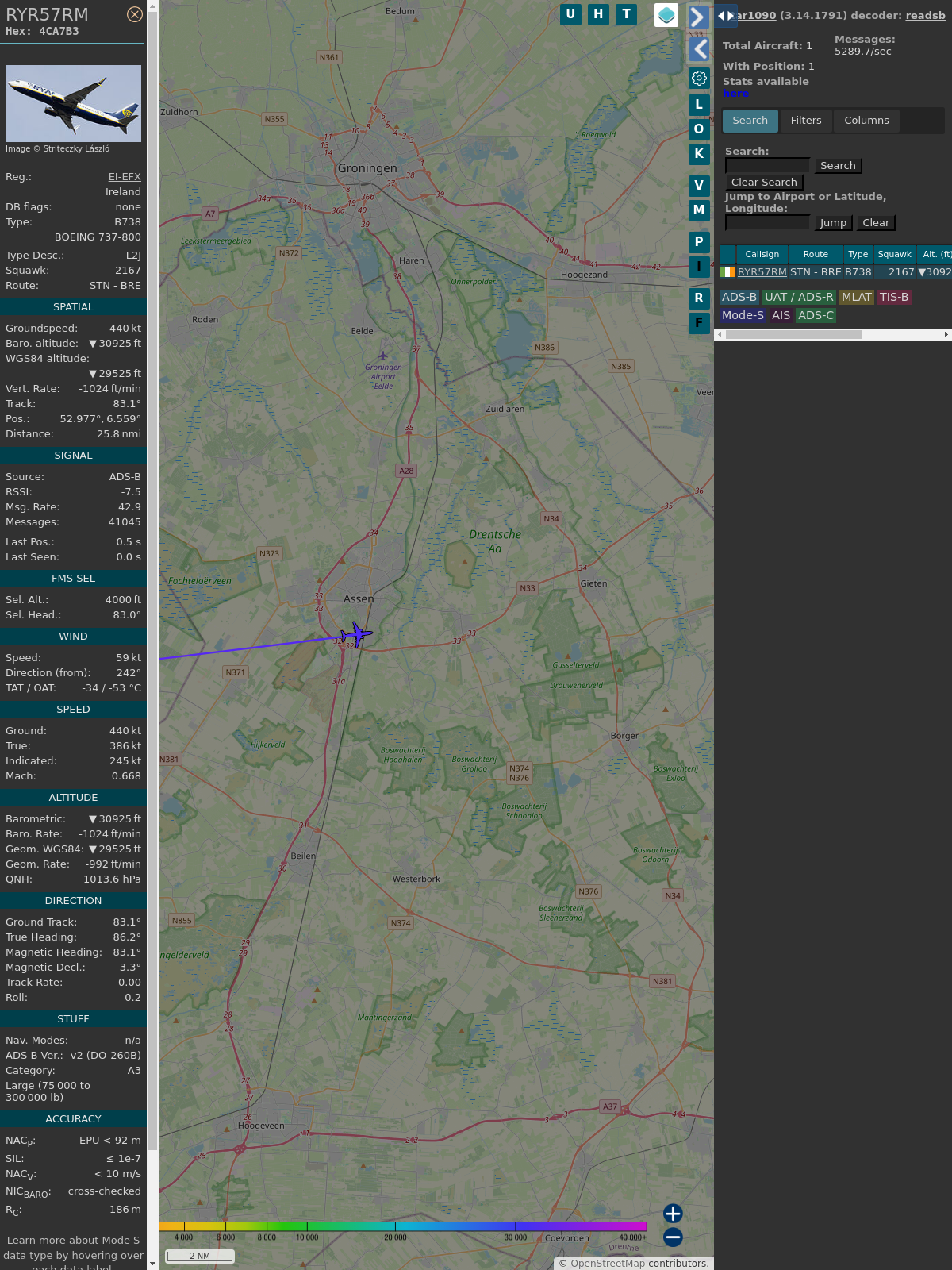Click the zoom in plus button

[673, 1214]
